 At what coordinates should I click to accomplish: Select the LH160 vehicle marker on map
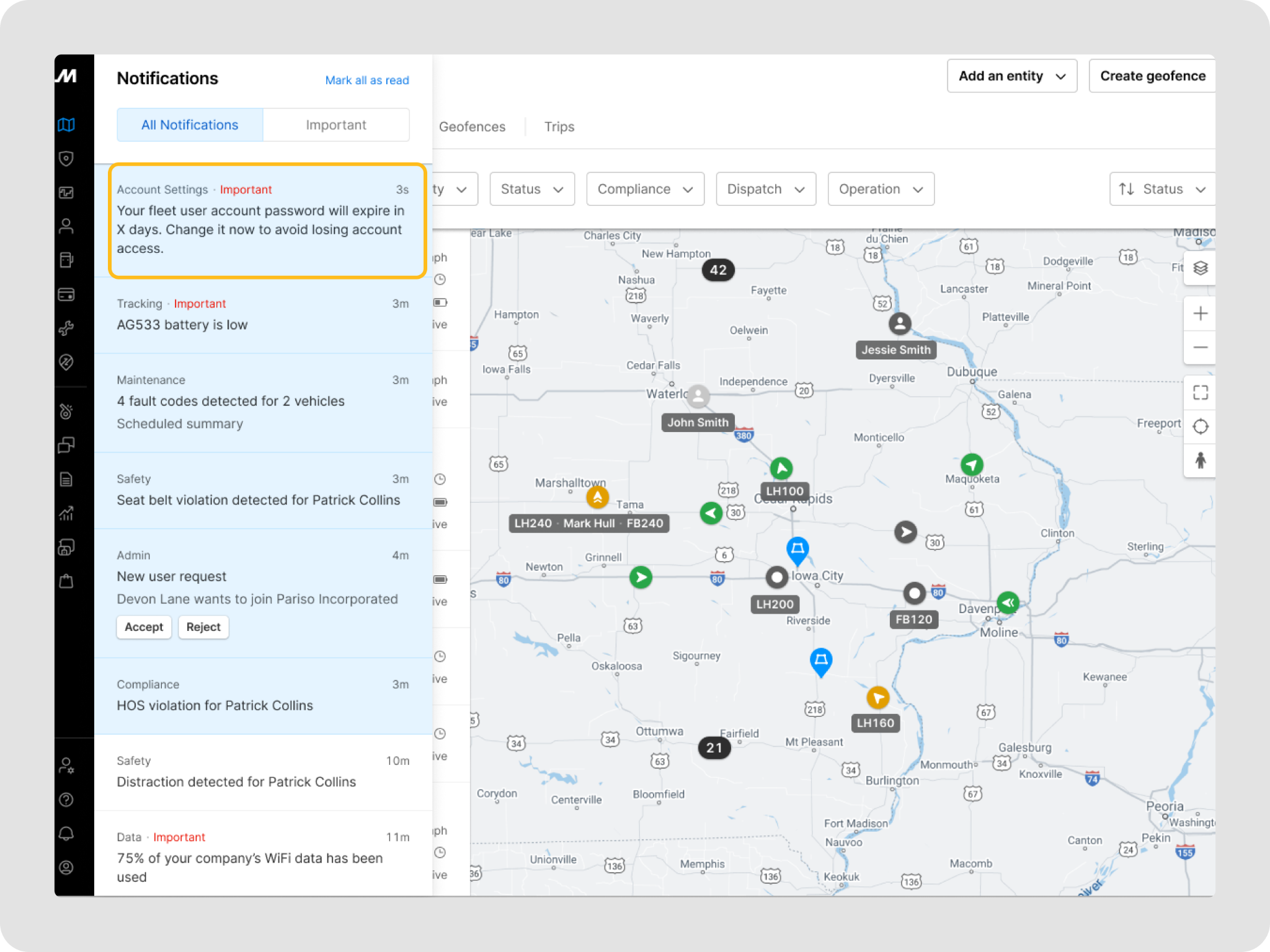[877, 699]
